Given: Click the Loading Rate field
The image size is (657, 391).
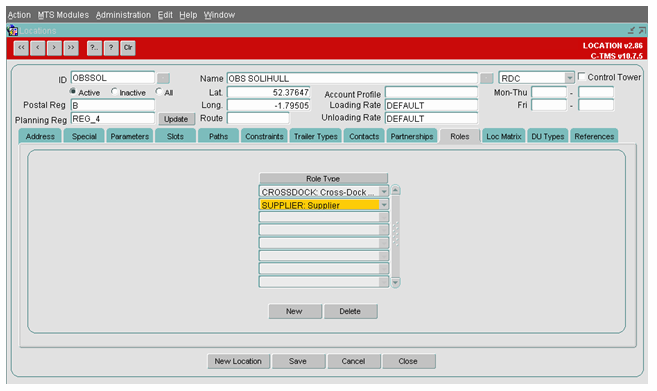Looking at the screenshot, I should 431,105.
